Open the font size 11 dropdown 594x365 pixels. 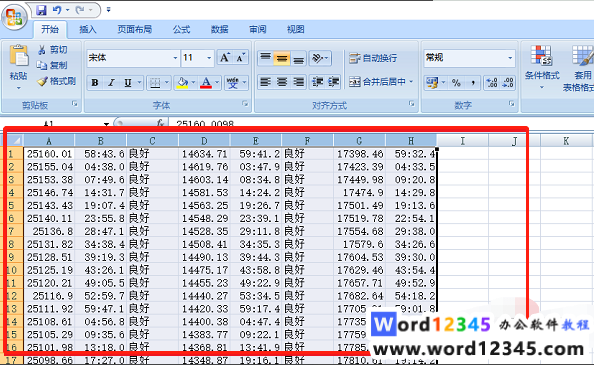tap(209, 58)
